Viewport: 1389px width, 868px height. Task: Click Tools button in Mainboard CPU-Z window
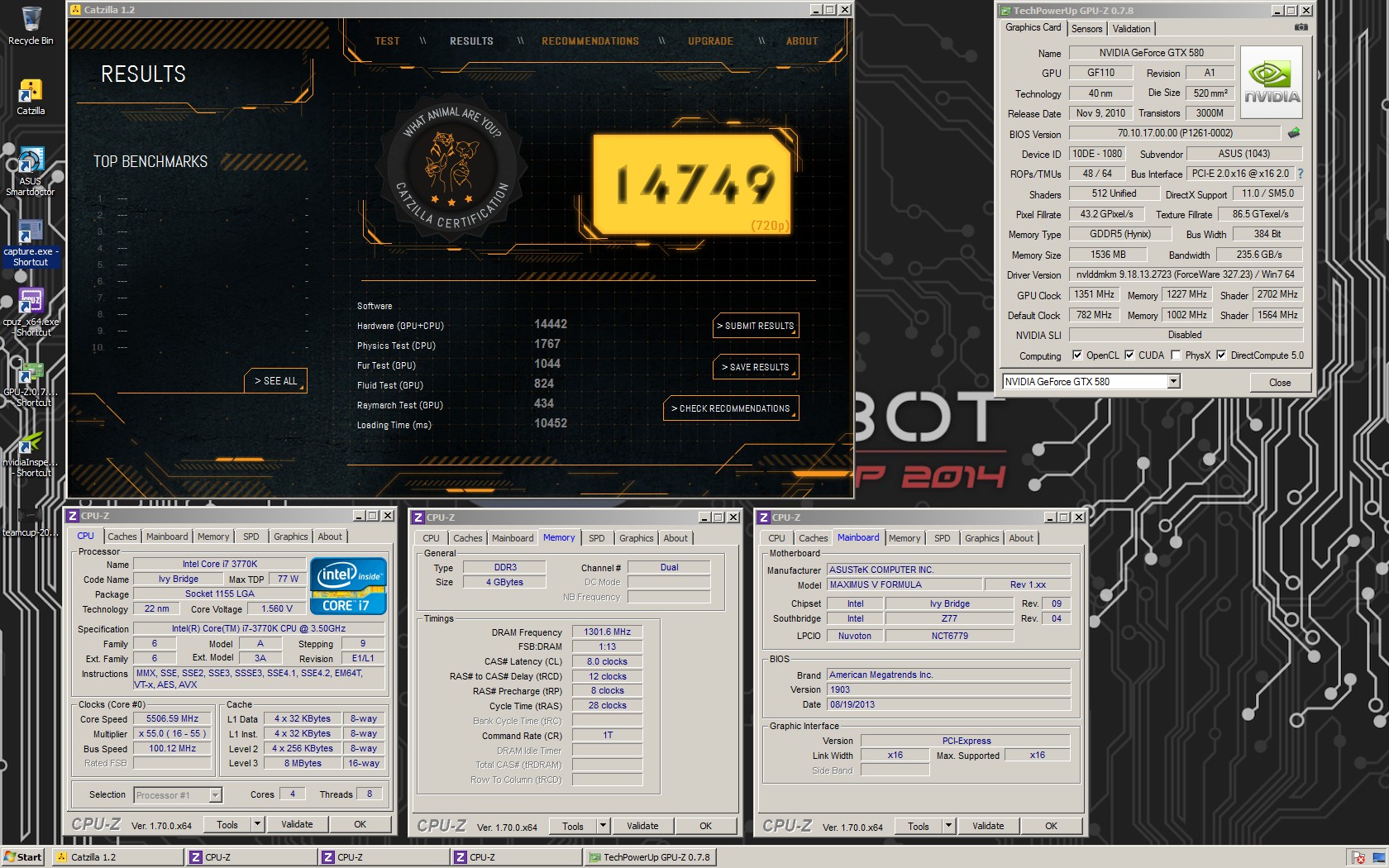coord(918,826)
